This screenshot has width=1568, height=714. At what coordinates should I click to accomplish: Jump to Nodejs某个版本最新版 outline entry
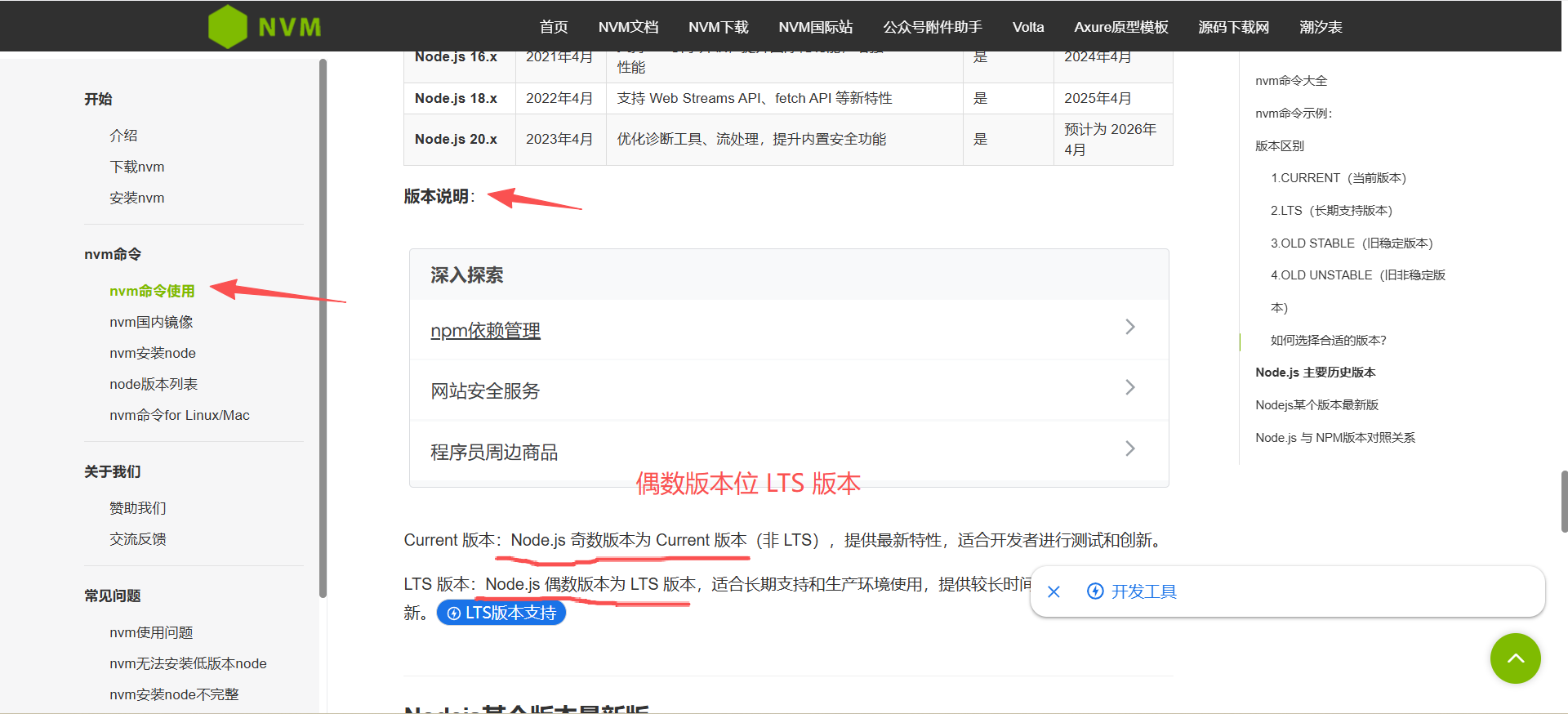1316,405
